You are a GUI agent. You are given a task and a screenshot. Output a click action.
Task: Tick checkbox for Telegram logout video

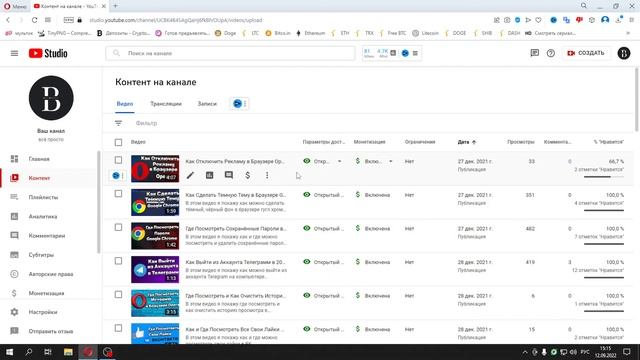click(x=118, y=261)
